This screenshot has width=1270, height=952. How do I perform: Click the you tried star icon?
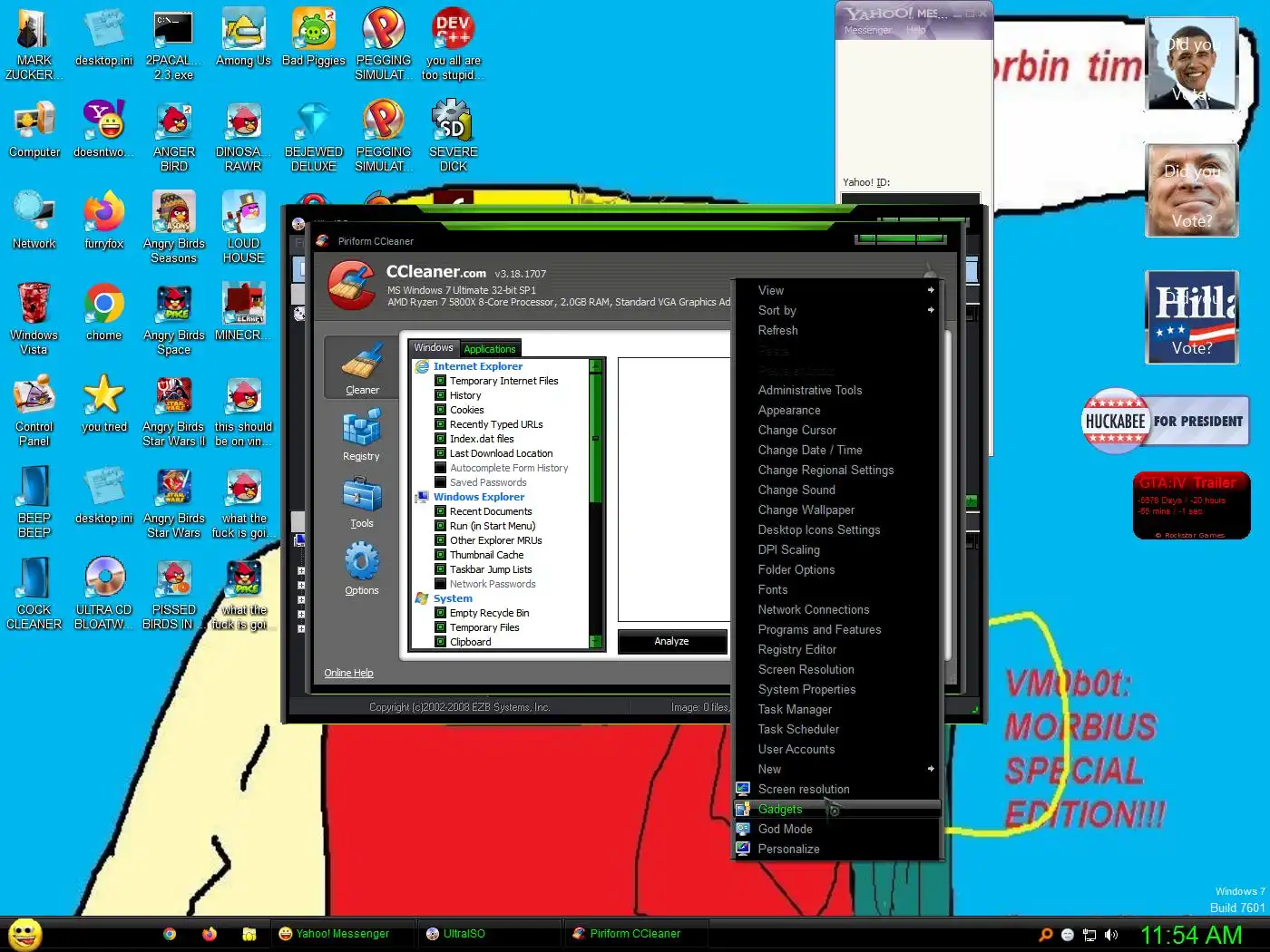[x=104, y=403]
